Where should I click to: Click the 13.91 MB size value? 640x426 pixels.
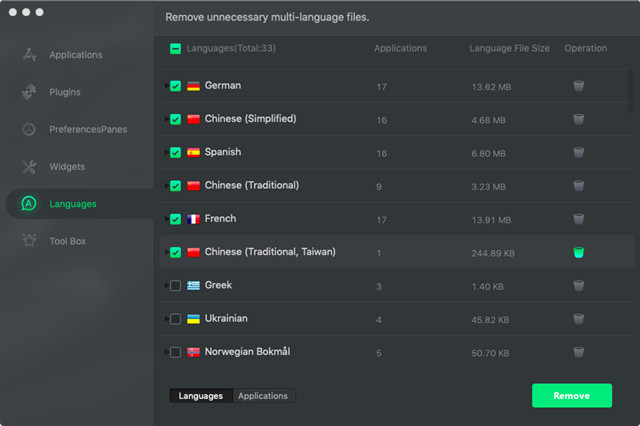click(x=491, y=220)
